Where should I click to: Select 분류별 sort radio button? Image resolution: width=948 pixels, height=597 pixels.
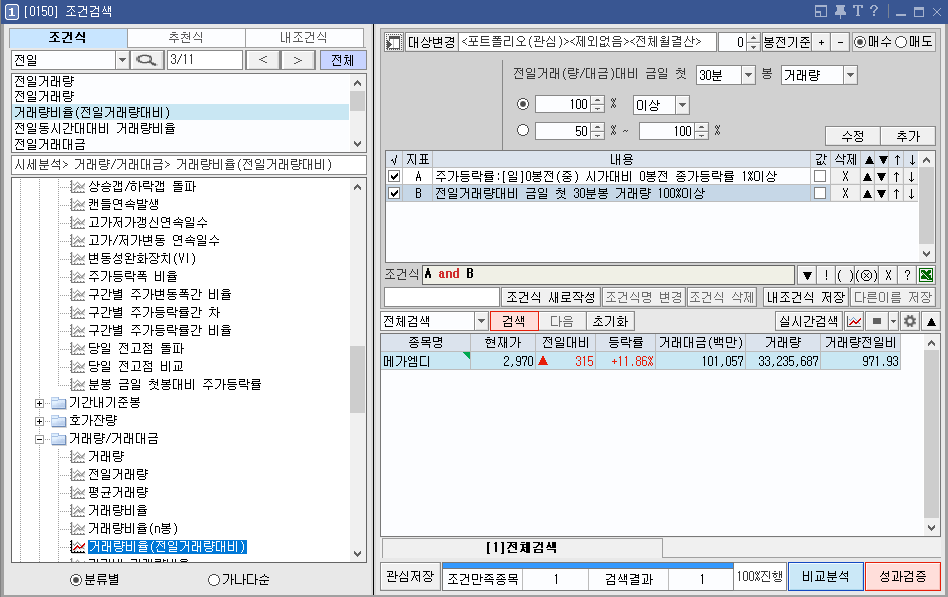point(76,580)
